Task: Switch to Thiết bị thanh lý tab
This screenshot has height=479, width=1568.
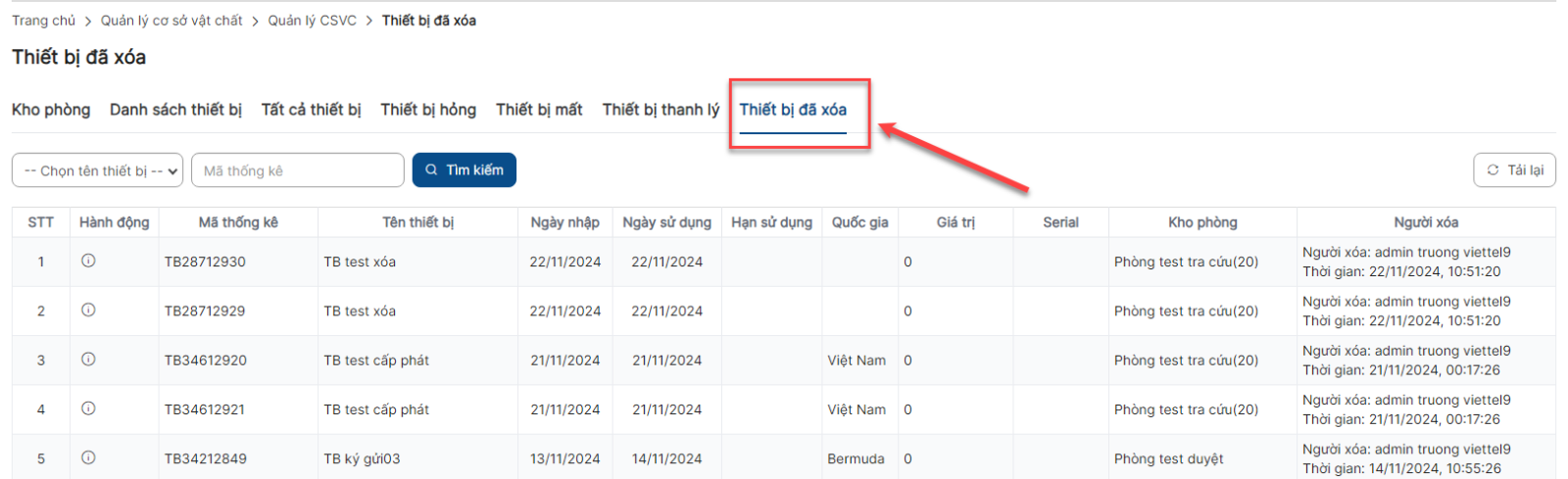Action: coord(661,110)
